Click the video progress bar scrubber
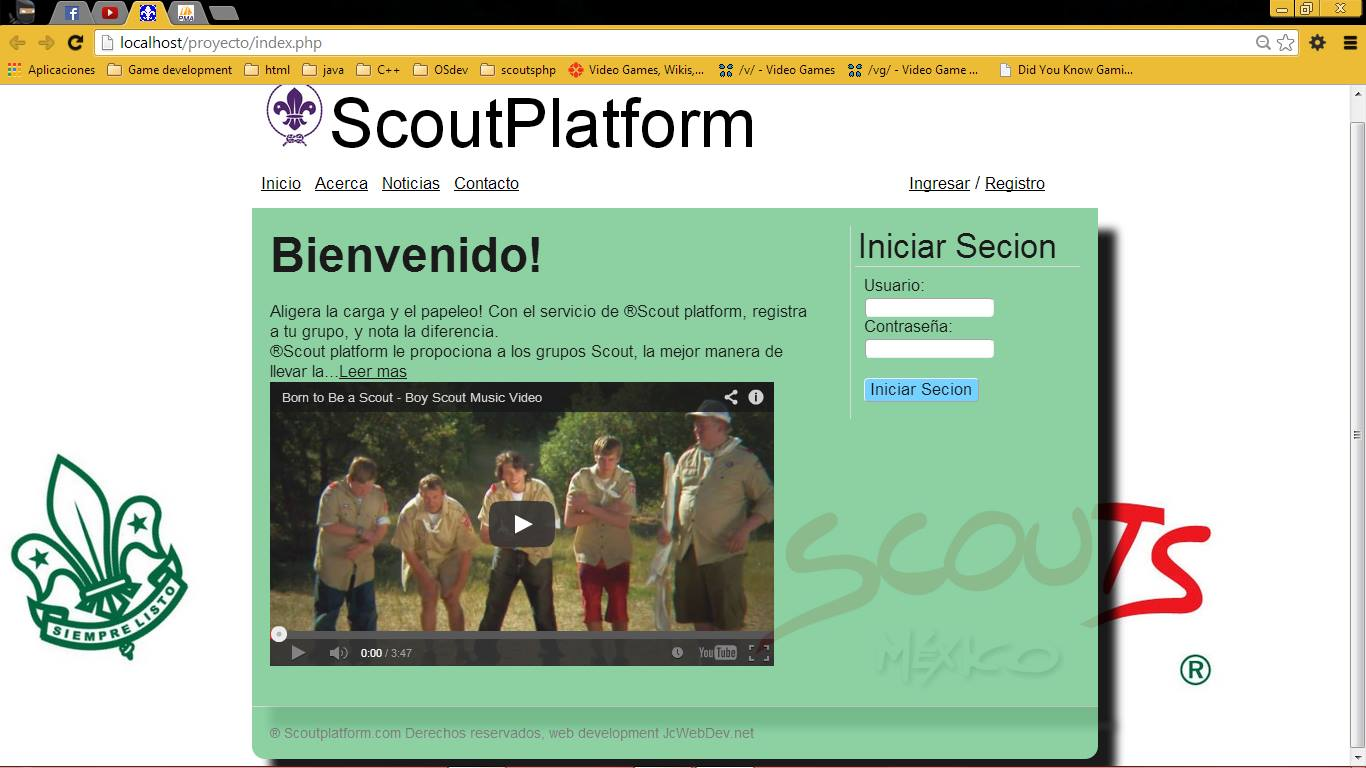The image size is (1366, 768). click(279, 634)
